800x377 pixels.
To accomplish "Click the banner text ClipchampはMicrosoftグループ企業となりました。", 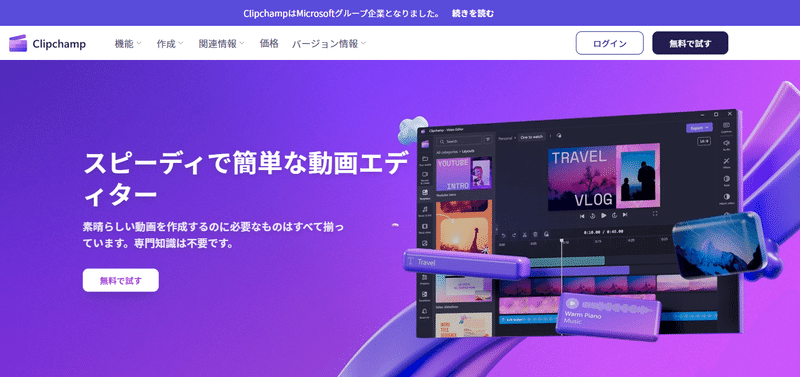I will click(x=342, y=13).
